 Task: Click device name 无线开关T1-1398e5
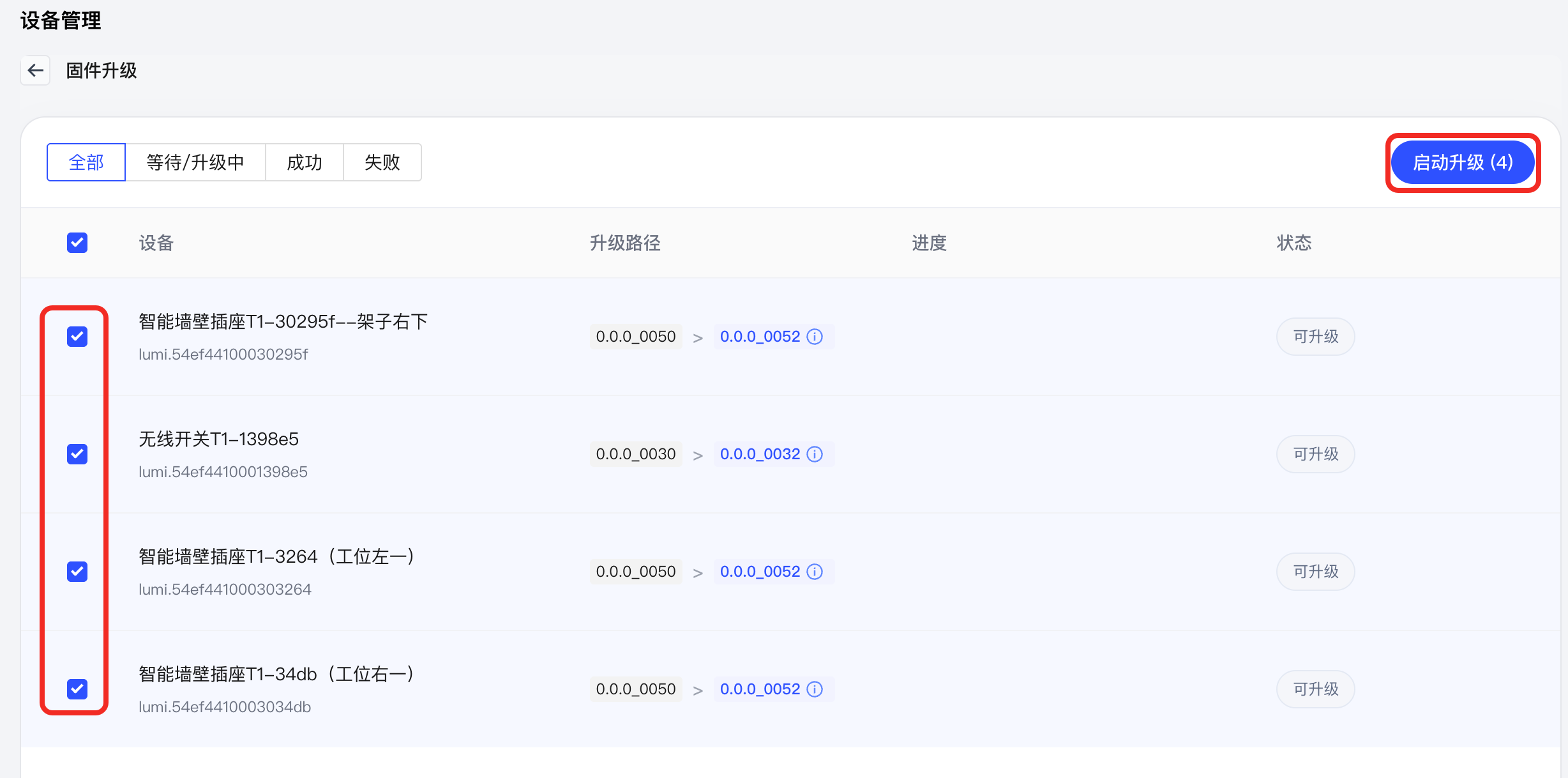pyautogui.click(x=218, y=439)
